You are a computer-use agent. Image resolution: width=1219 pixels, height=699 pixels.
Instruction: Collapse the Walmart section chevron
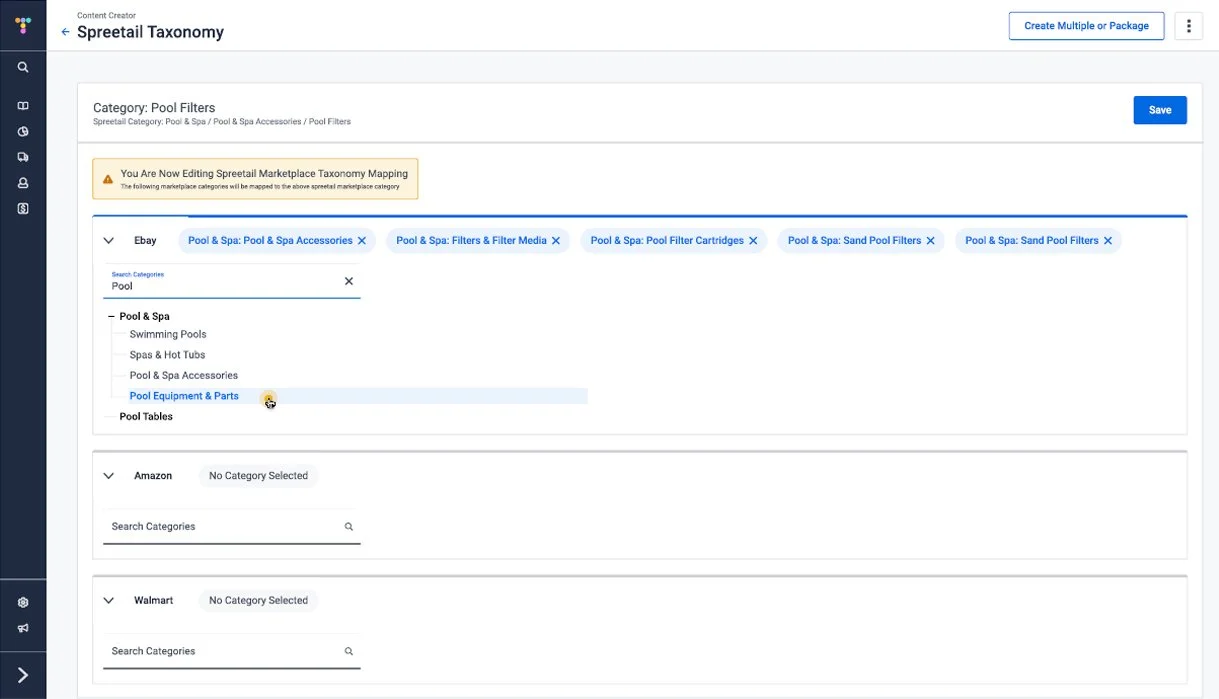109,601
